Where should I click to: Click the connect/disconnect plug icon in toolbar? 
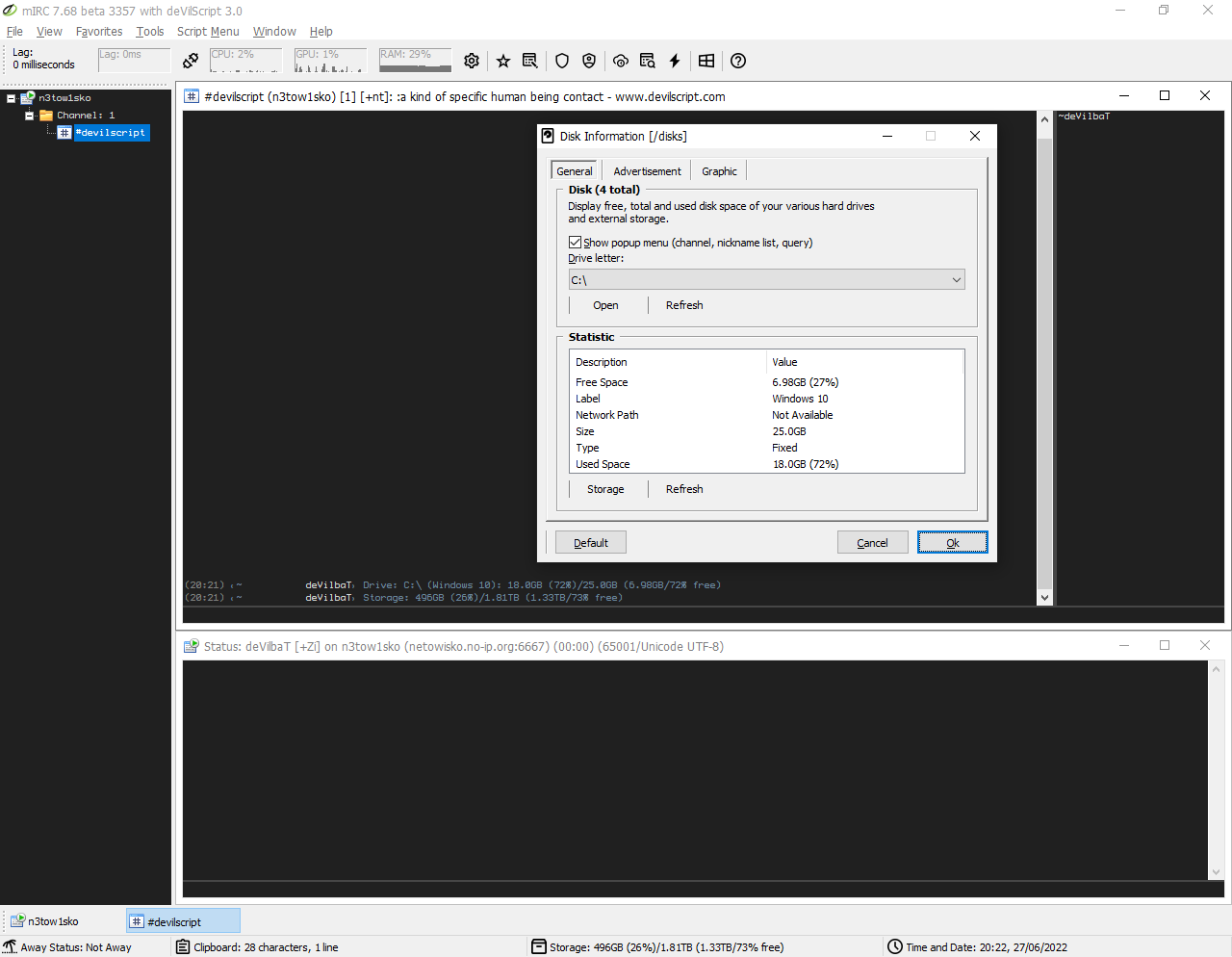[191, 61]
